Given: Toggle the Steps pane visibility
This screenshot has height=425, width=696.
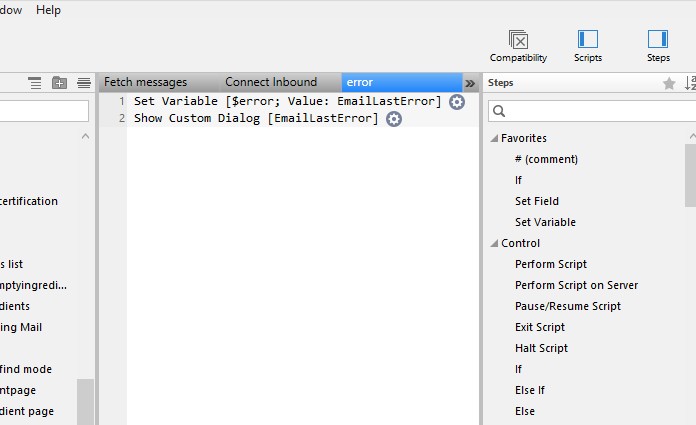Looking at the screenshot, I should pyautogui.click(x=658, y=40).
